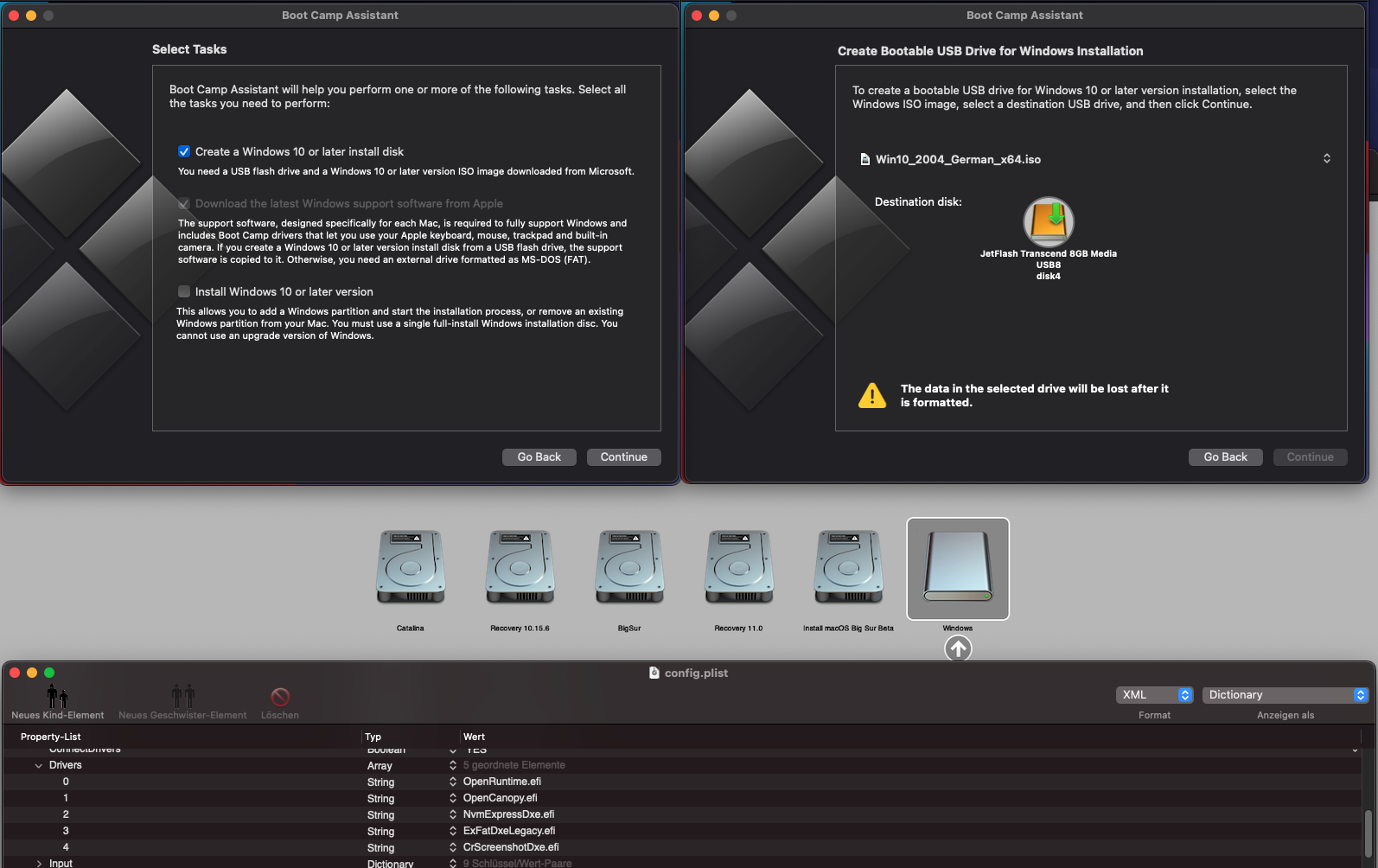This screenshot has height=868, width=1378.
Task: Toggle Download latest Windows support software checkbox
Action: click(184, 204)
